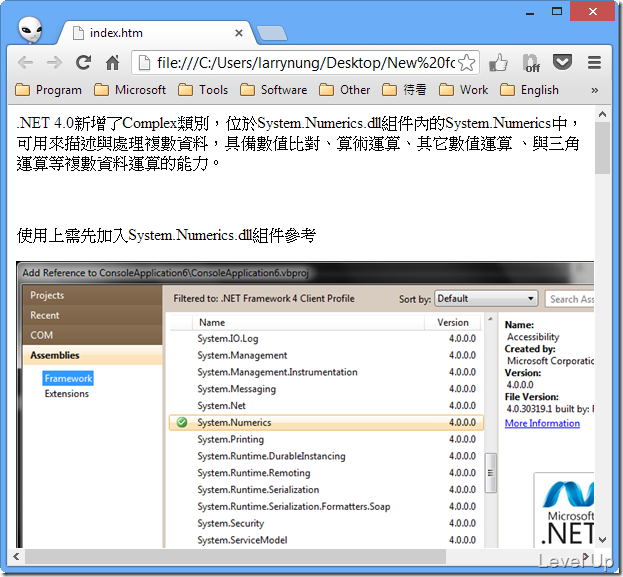Select the System.Messaging row
Screen dimensions: 623x577
[x=326, y=389]
